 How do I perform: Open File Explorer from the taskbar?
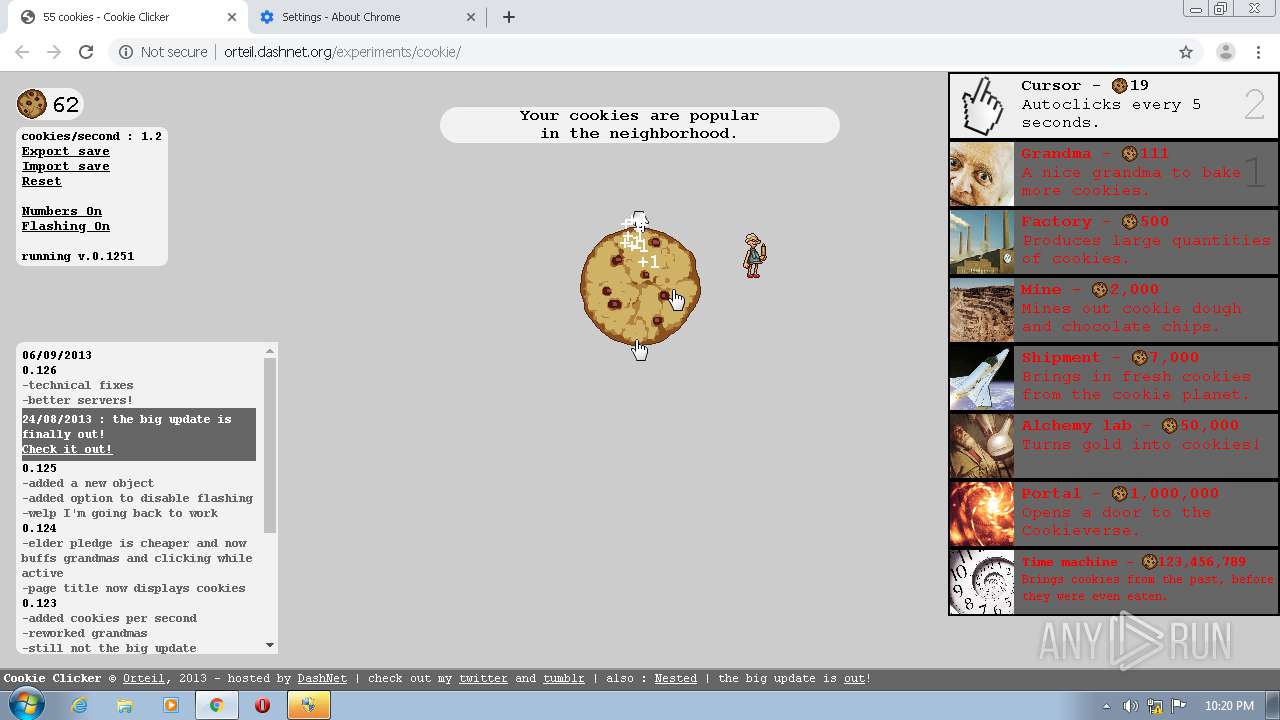(x=125, y=705)
